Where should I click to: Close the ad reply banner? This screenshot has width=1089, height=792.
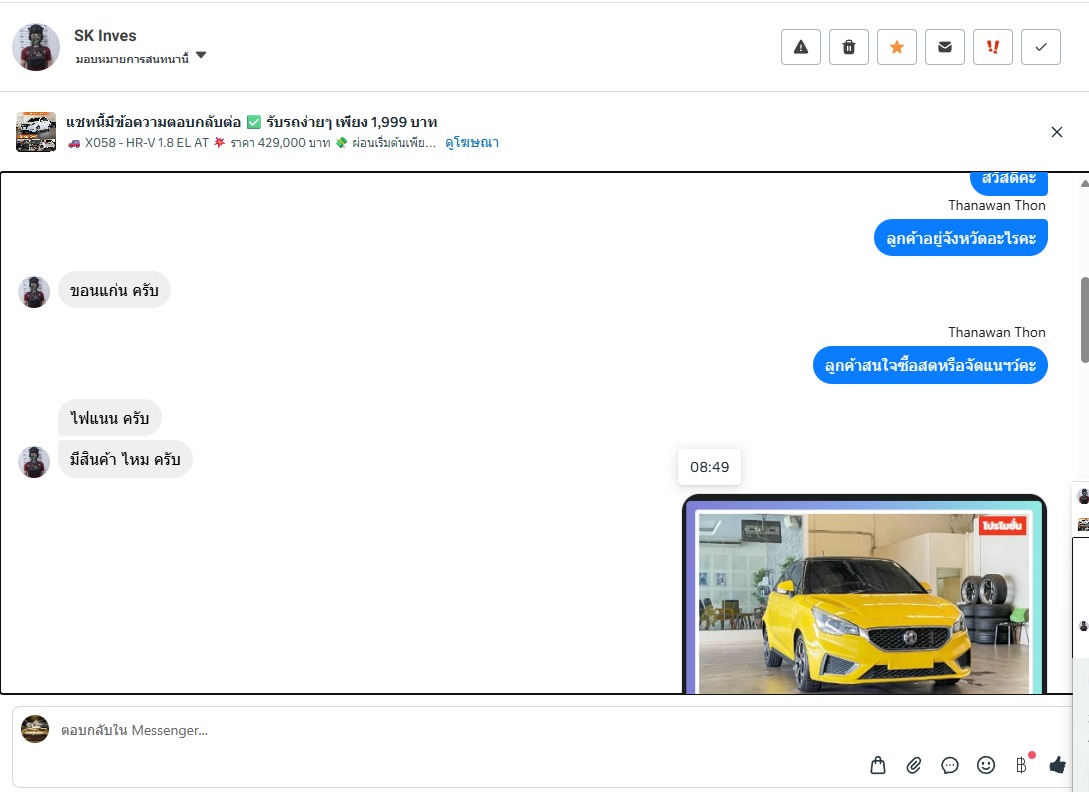pyautogui.click(x=1057, y=132)
